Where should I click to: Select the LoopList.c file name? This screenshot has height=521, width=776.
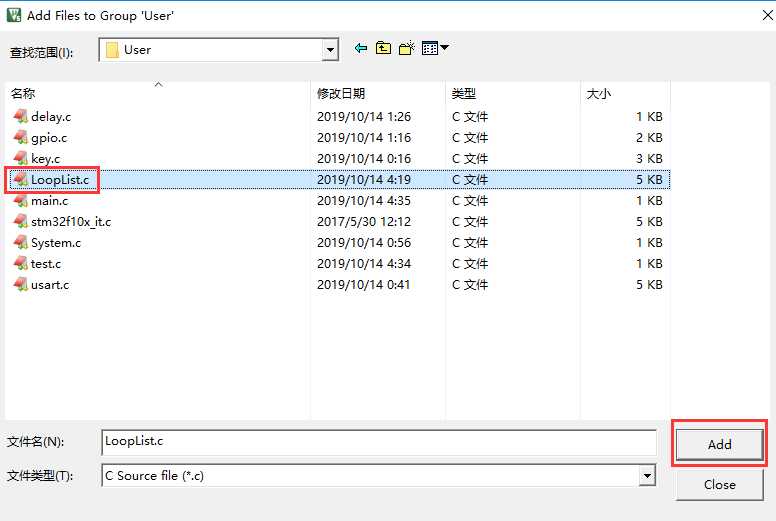[60, 180]
